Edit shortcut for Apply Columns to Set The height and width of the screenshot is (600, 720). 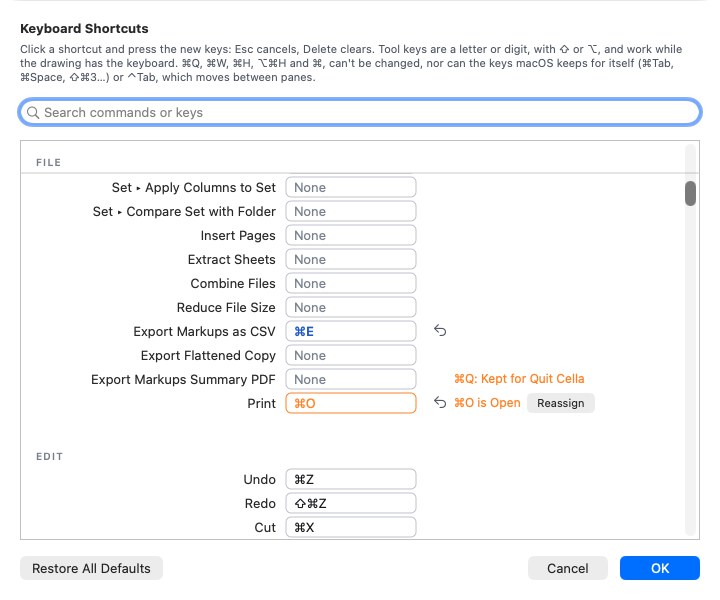click(351, 187)
